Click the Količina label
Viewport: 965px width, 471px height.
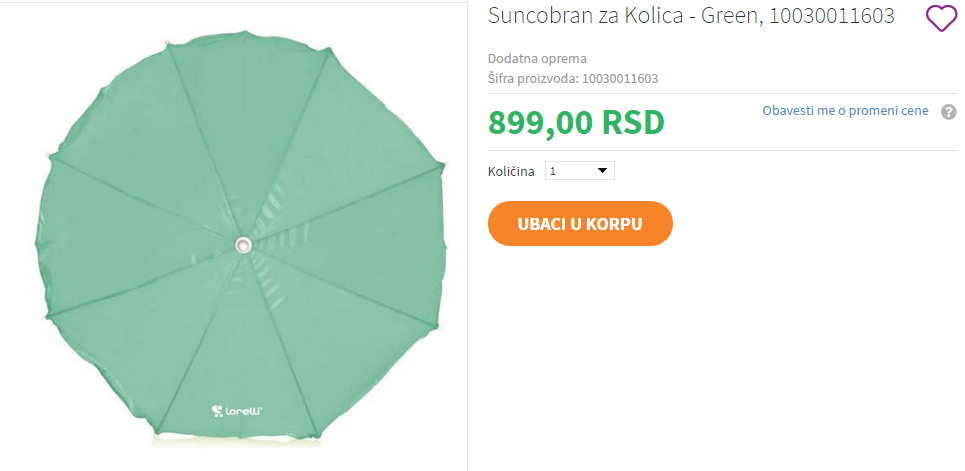[x=511, y=172]
